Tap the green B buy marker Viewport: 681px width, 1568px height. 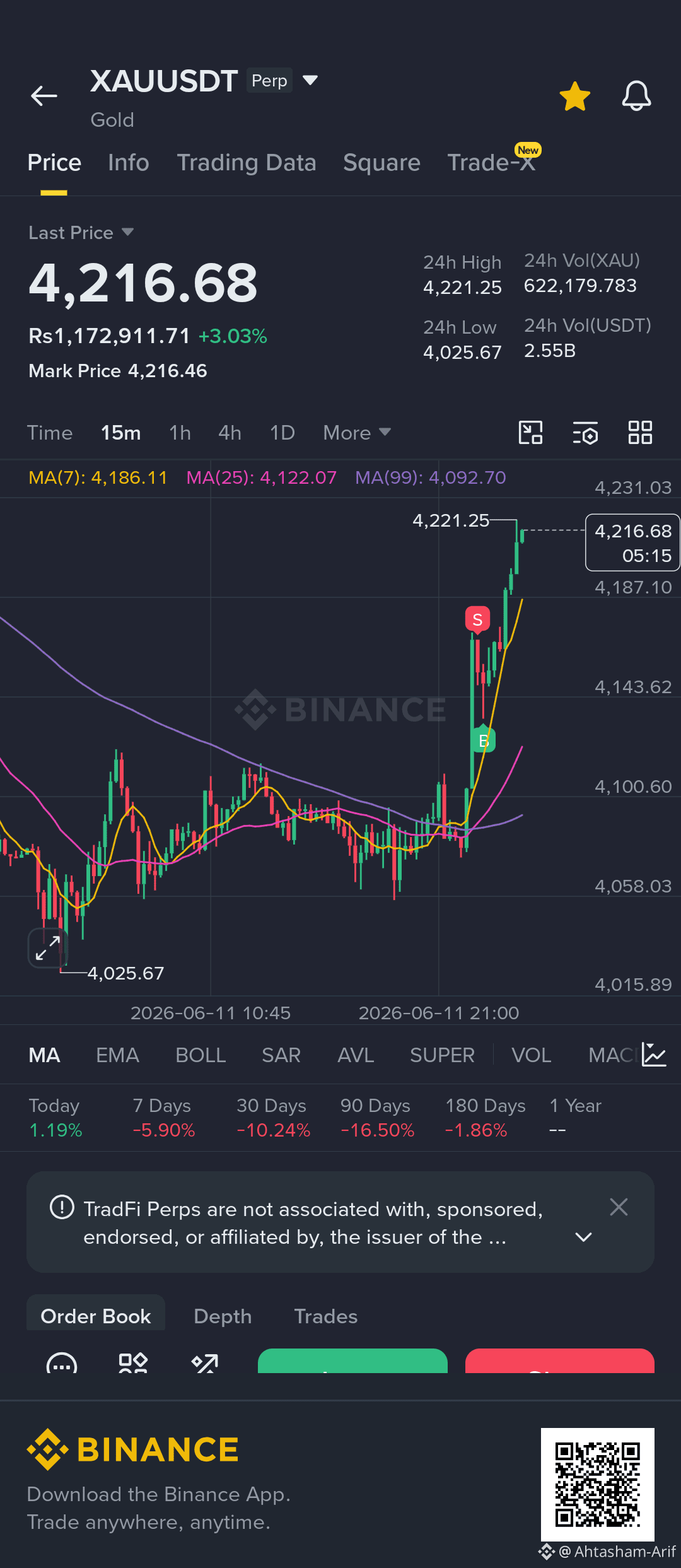tap(484, 740)
